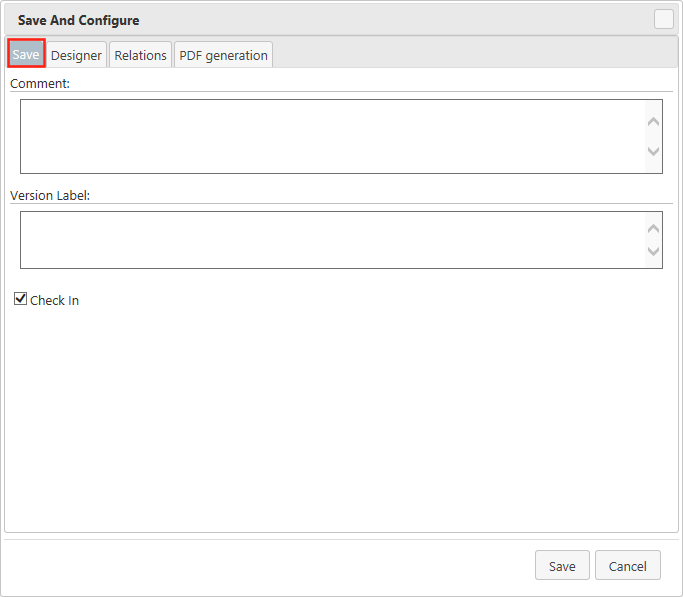Screen dimensions: 683x597
Task: Click the Comment field label
Action: 40,84
